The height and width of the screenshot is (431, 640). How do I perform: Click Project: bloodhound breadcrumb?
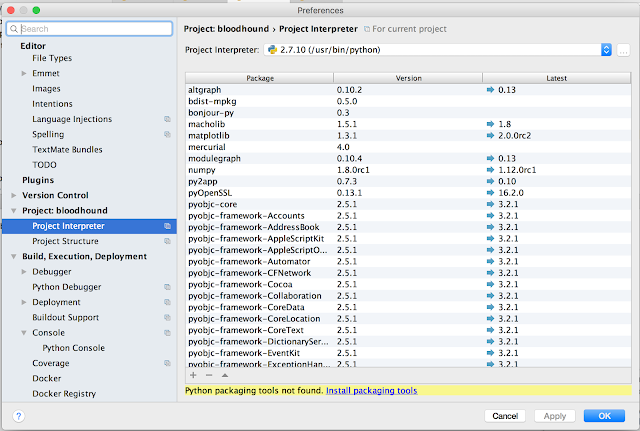click(x=226, y=29)
